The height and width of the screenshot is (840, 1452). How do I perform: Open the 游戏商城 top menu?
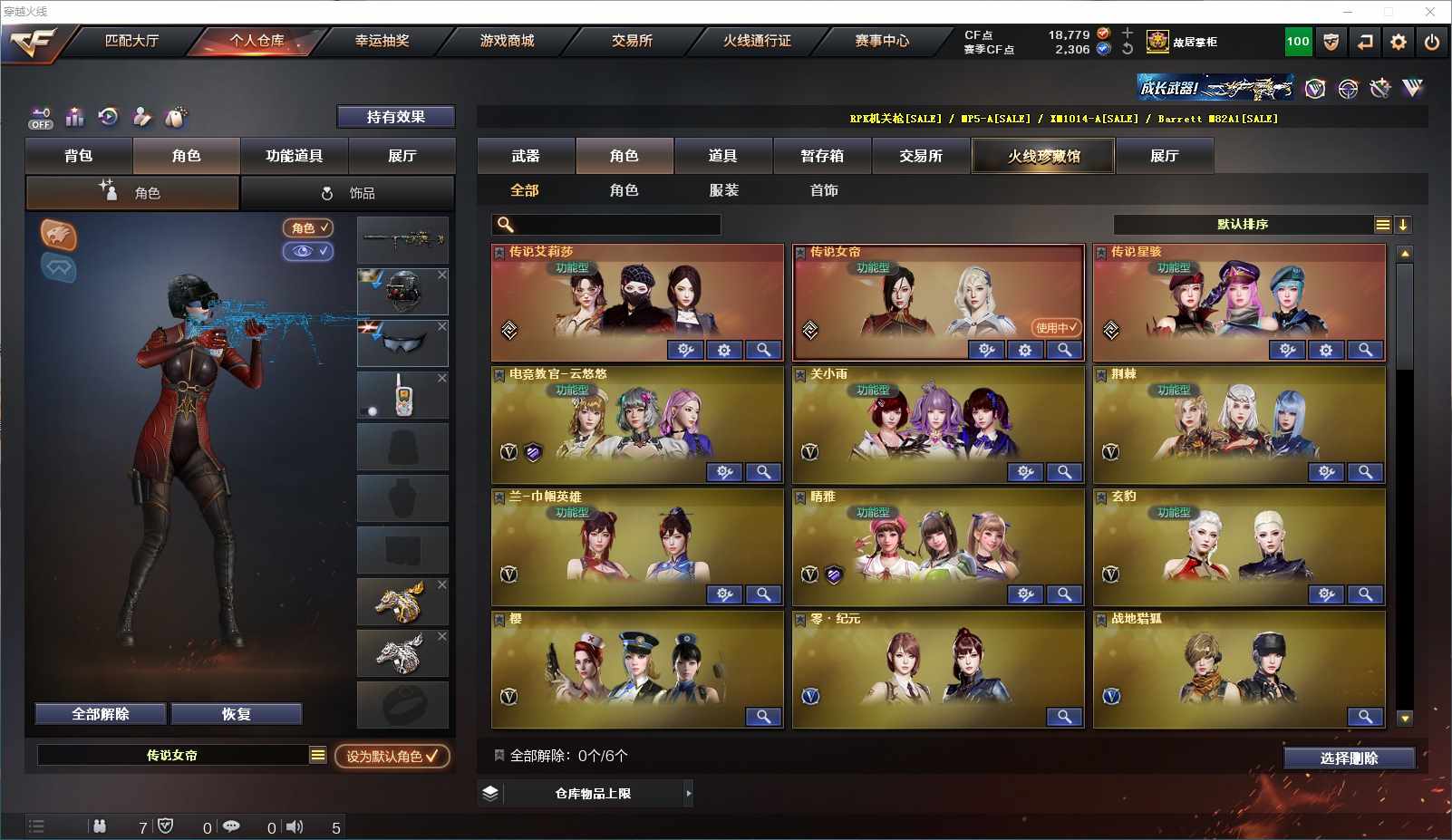pos(507,41)
